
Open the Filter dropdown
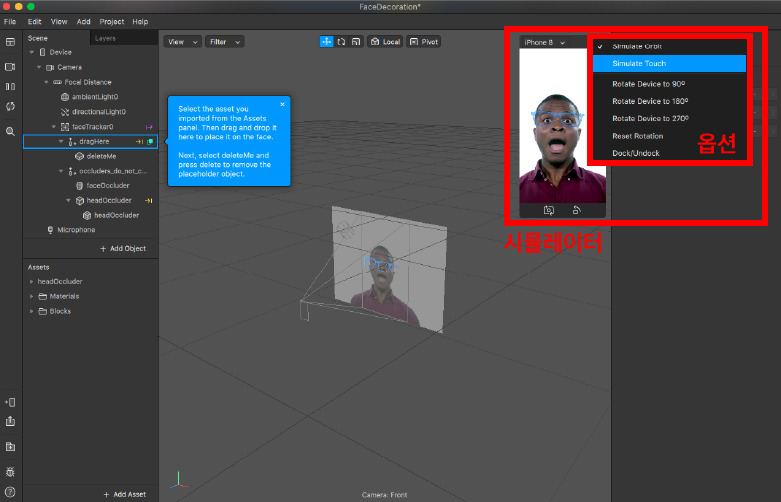click(225, 42)
